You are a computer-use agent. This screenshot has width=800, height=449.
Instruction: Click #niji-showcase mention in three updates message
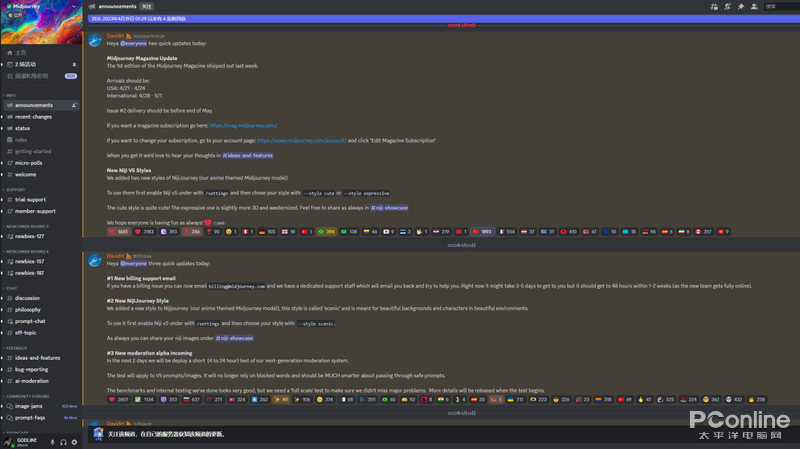[x=234, y=338]
